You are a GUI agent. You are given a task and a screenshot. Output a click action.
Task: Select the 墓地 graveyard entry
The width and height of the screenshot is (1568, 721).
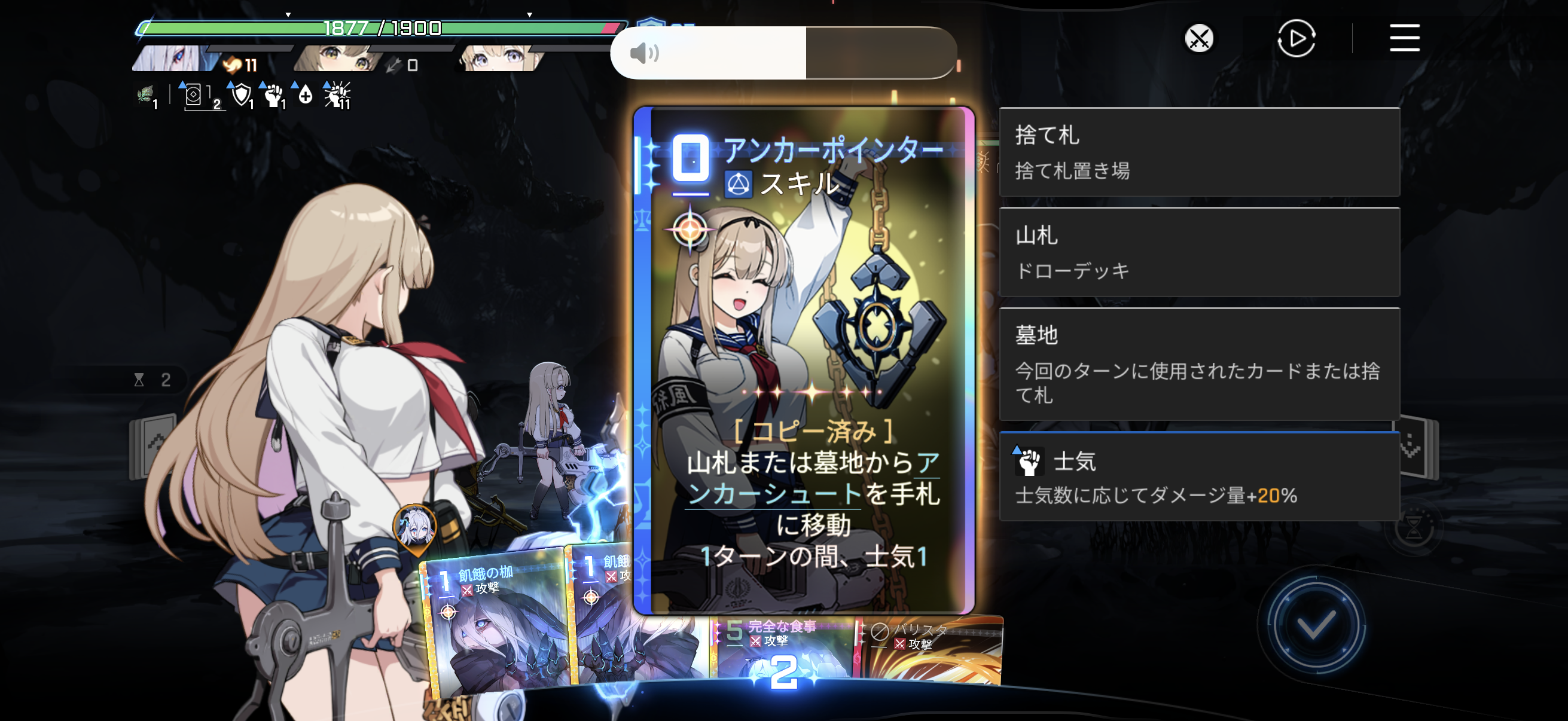[x=1199, y=364]
